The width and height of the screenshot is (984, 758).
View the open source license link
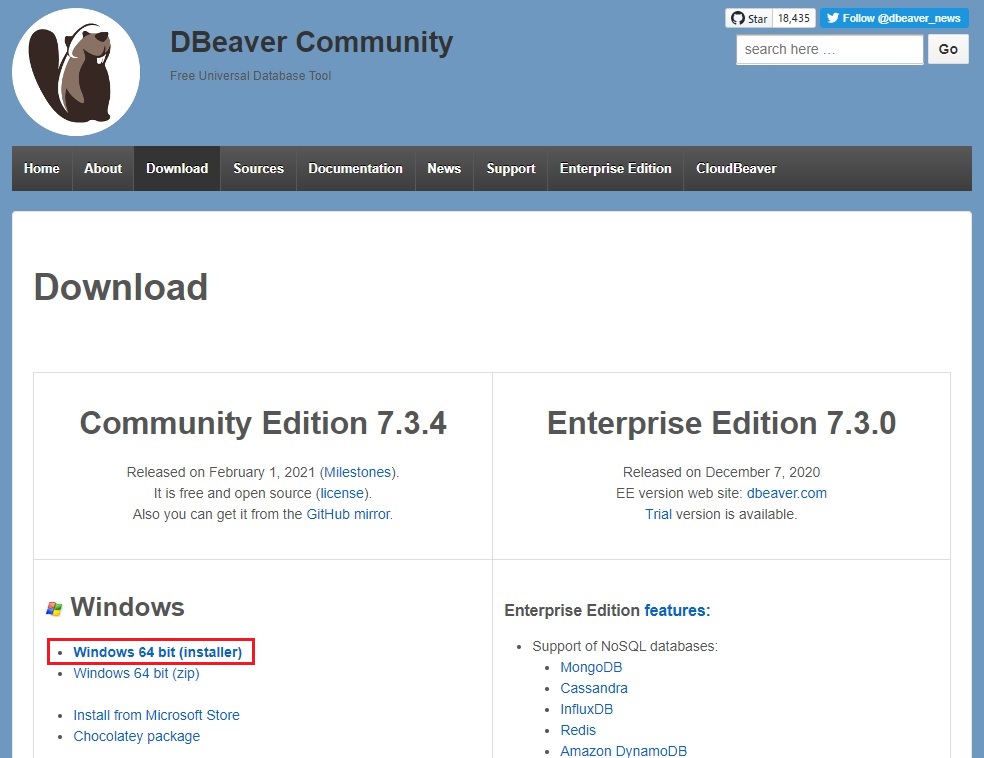[x=342, y=493]
